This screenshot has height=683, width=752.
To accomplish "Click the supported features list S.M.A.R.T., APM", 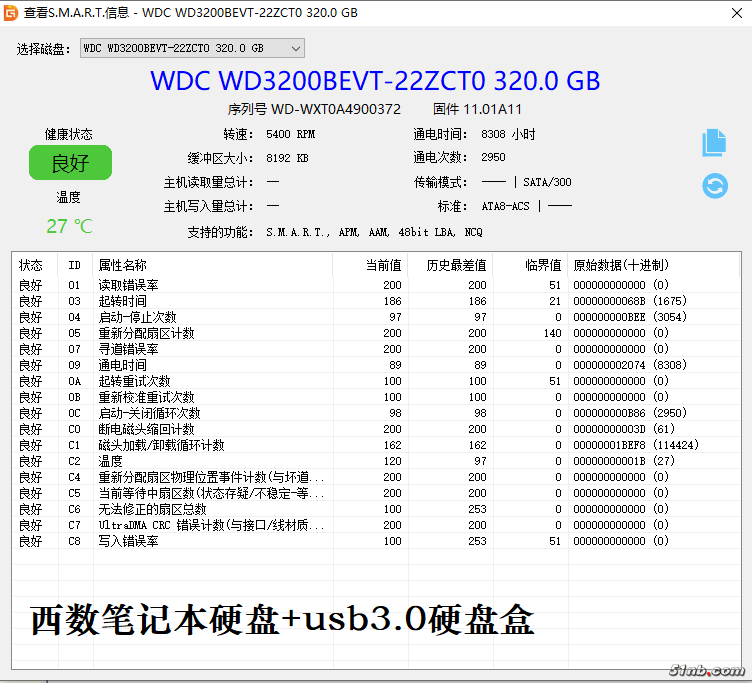I will coord(374,232).
